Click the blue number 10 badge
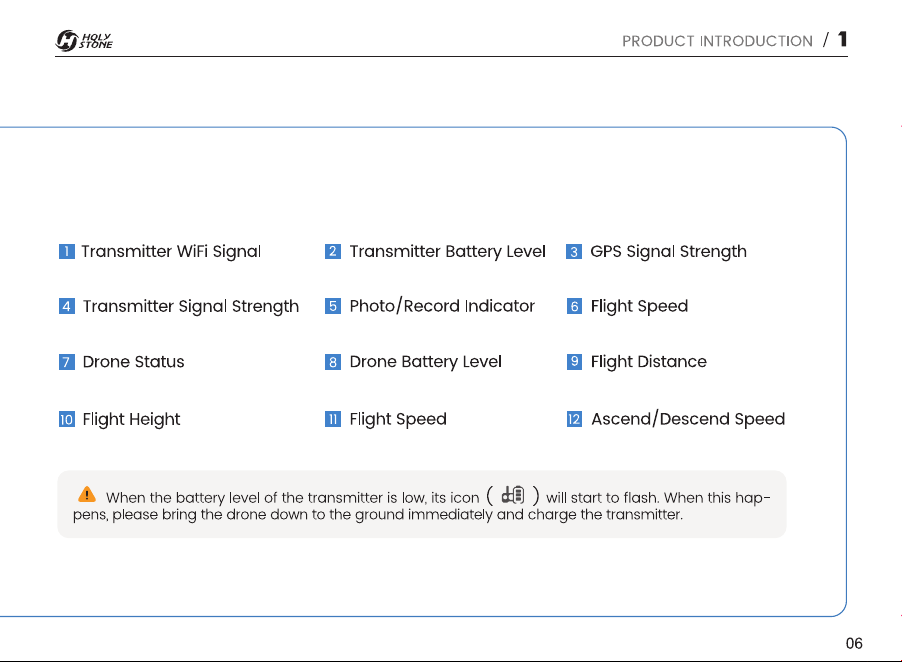The width and height of the screenshot is (902, 662). pos(67,419)
